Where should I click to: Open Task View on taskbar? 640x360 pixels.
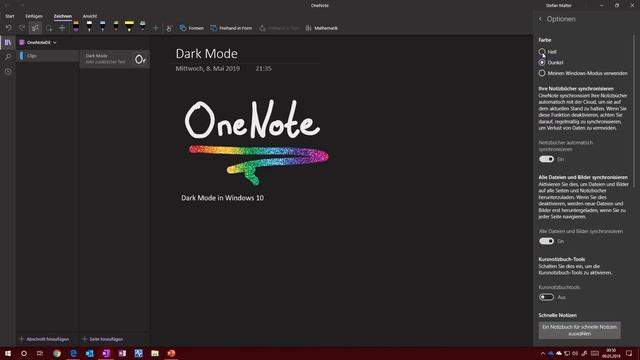pos(40,353)
